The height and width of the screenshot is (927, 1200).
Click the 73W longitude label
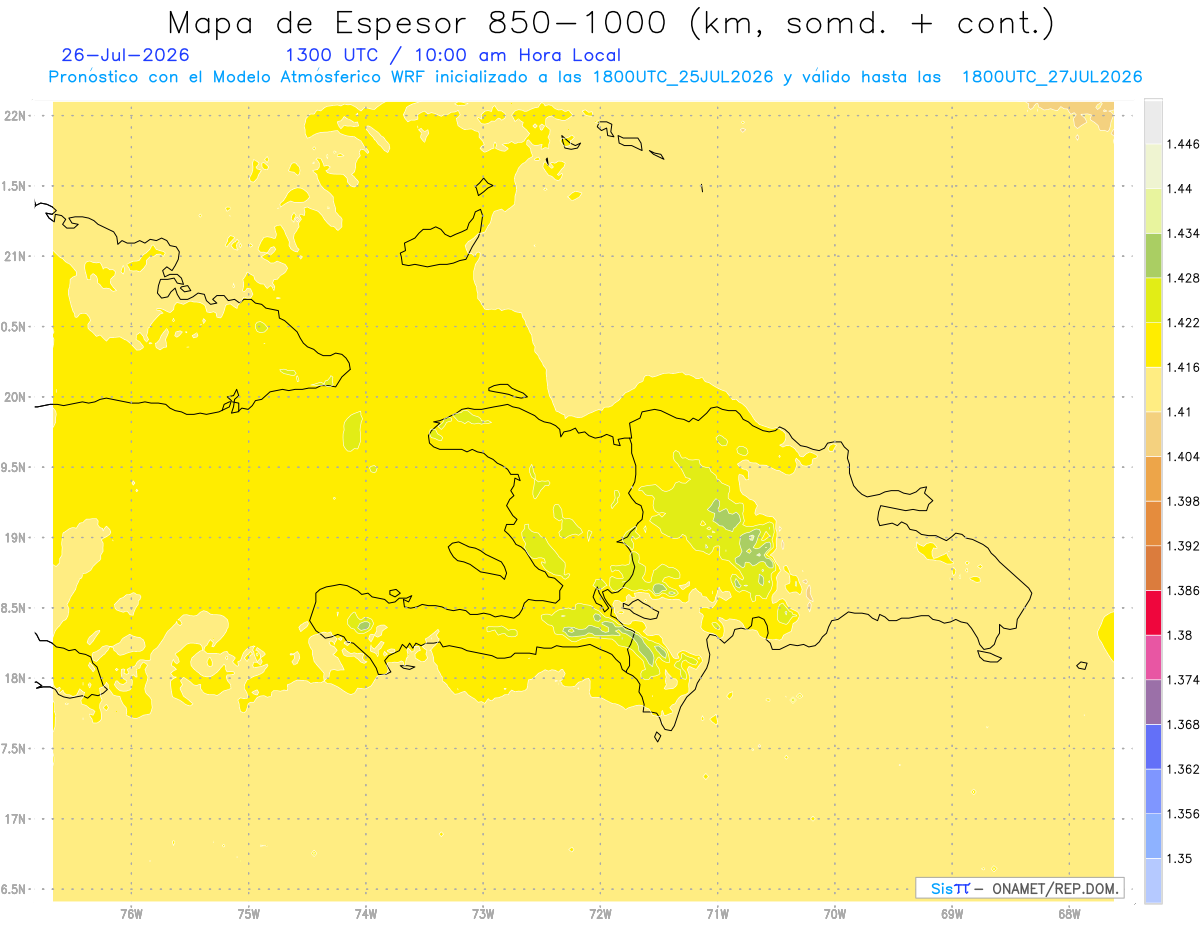(483, 914)
